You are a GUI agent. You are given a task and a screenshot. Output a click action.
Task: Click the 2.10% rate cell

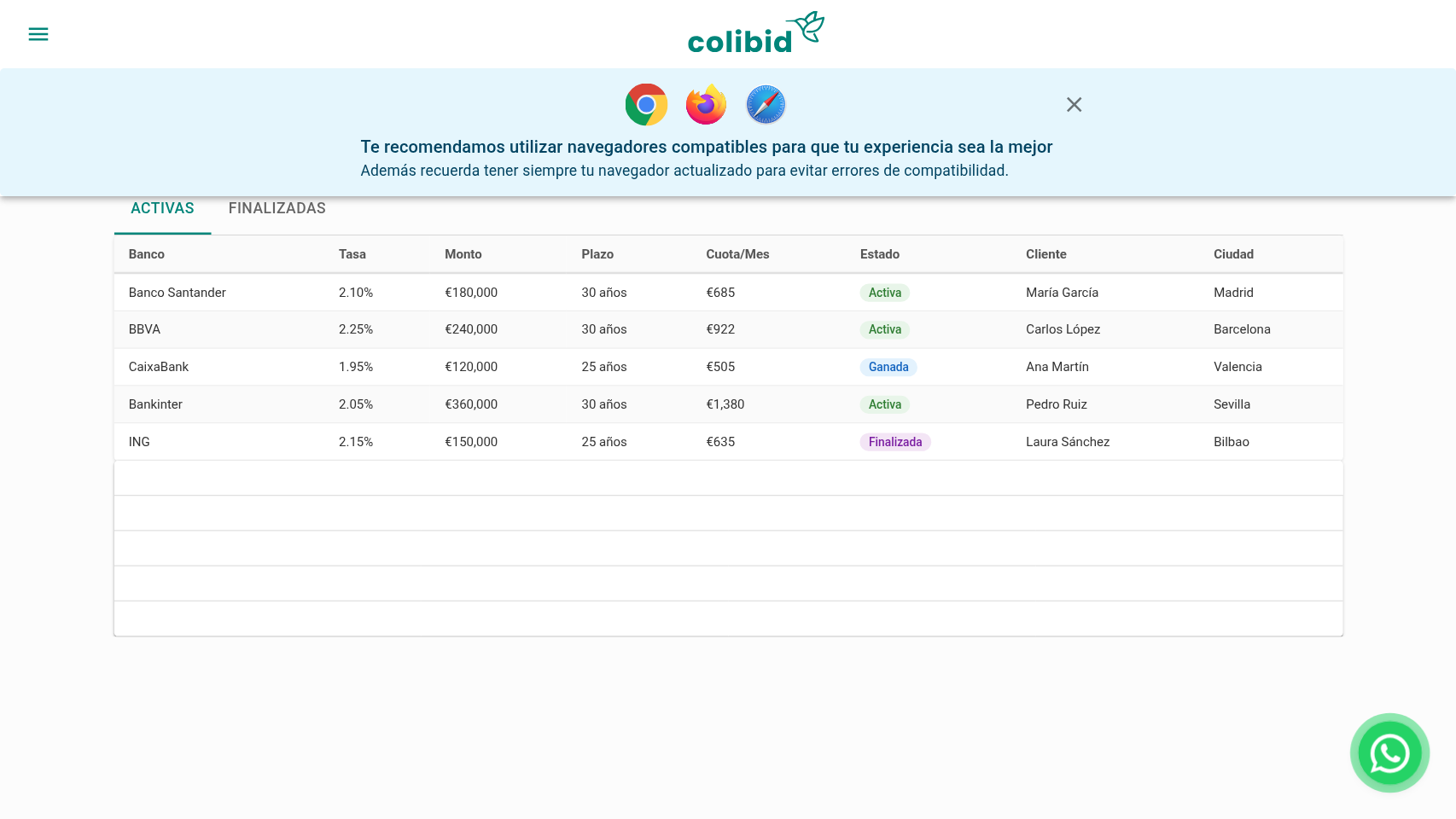356,293
